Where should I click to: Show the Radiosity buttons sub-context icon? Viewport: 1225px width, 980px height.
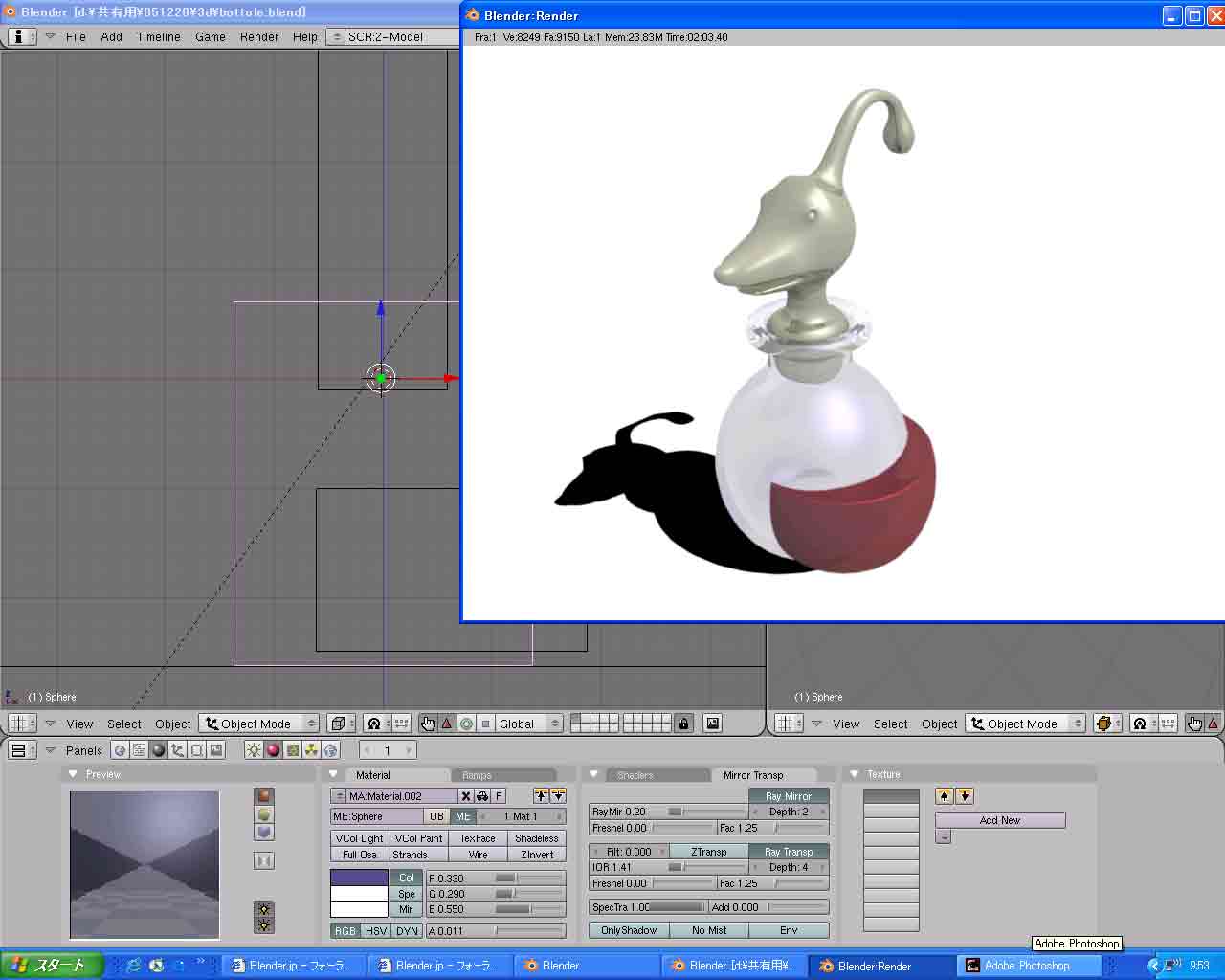coord(311,750)
